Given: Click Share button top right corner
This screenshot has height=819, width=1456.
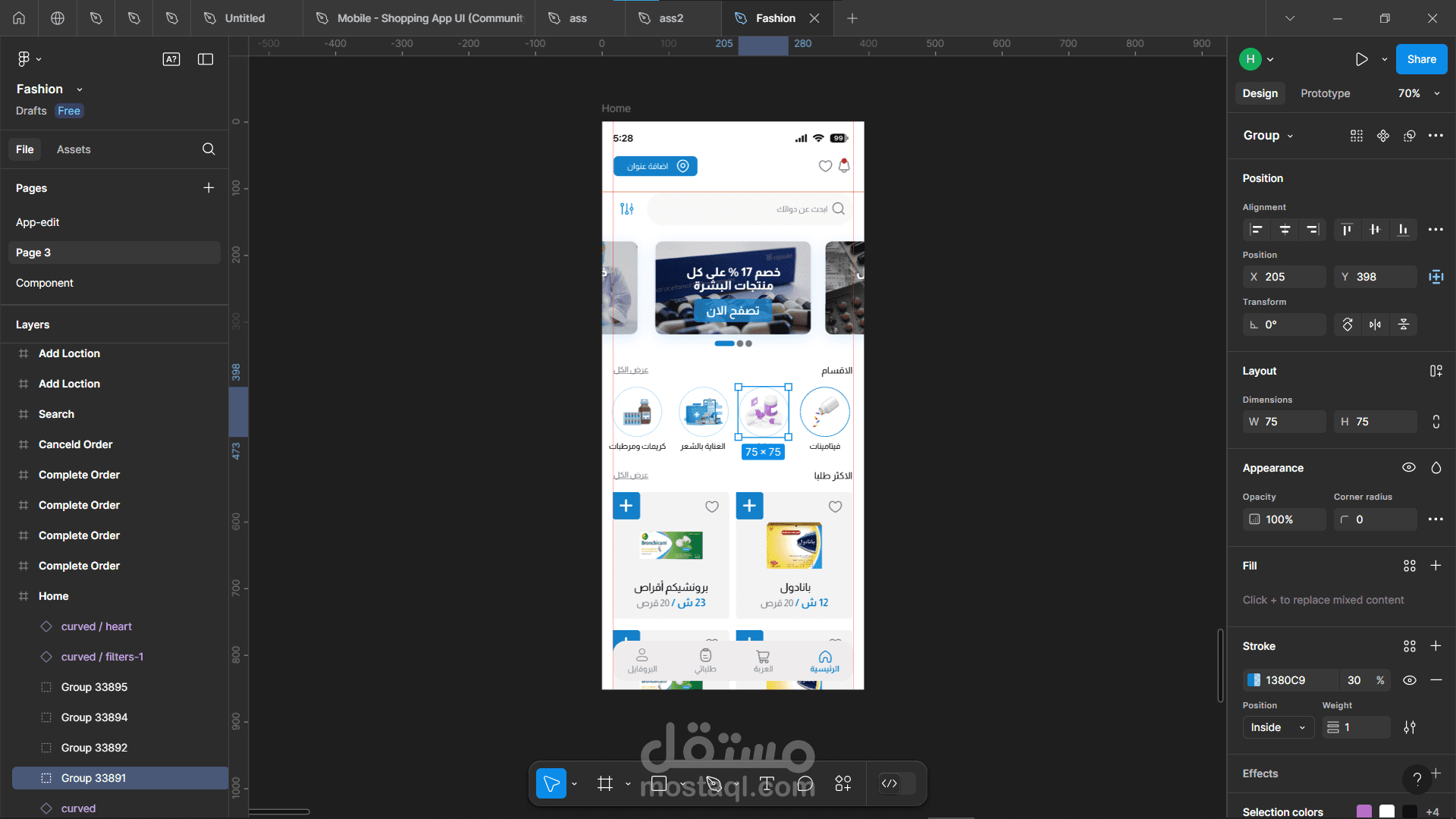Looking at the screenshot, I should coord(1422,59).
